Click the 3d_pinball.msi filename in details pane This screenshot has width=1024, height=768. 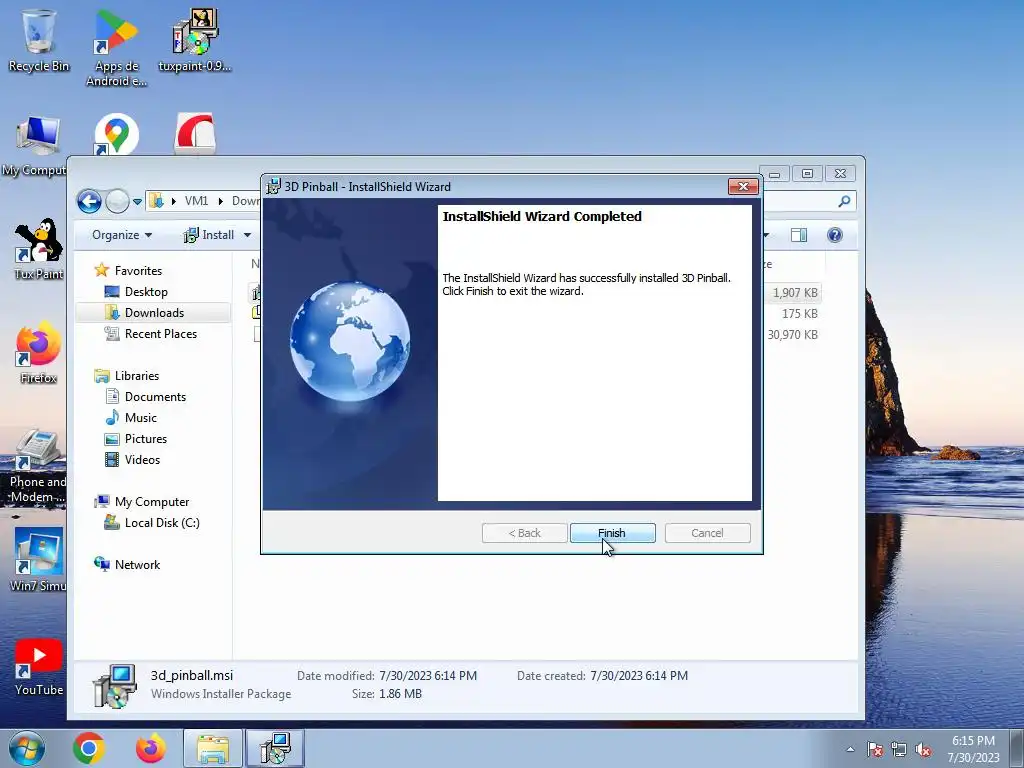[192, 675]
